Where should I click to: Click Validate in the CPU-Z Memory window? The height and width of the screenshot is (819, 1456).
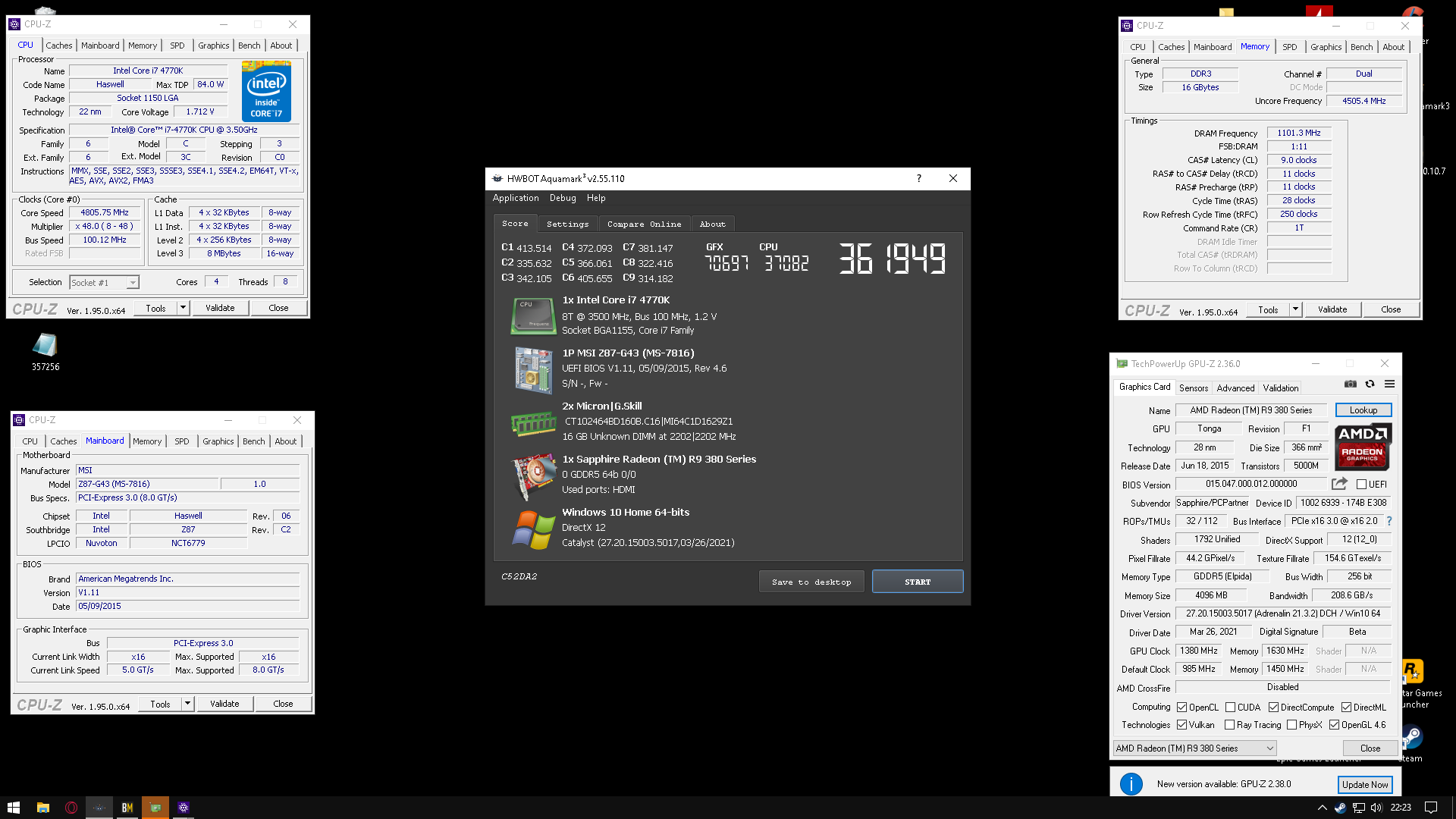tap(1332, 309)
